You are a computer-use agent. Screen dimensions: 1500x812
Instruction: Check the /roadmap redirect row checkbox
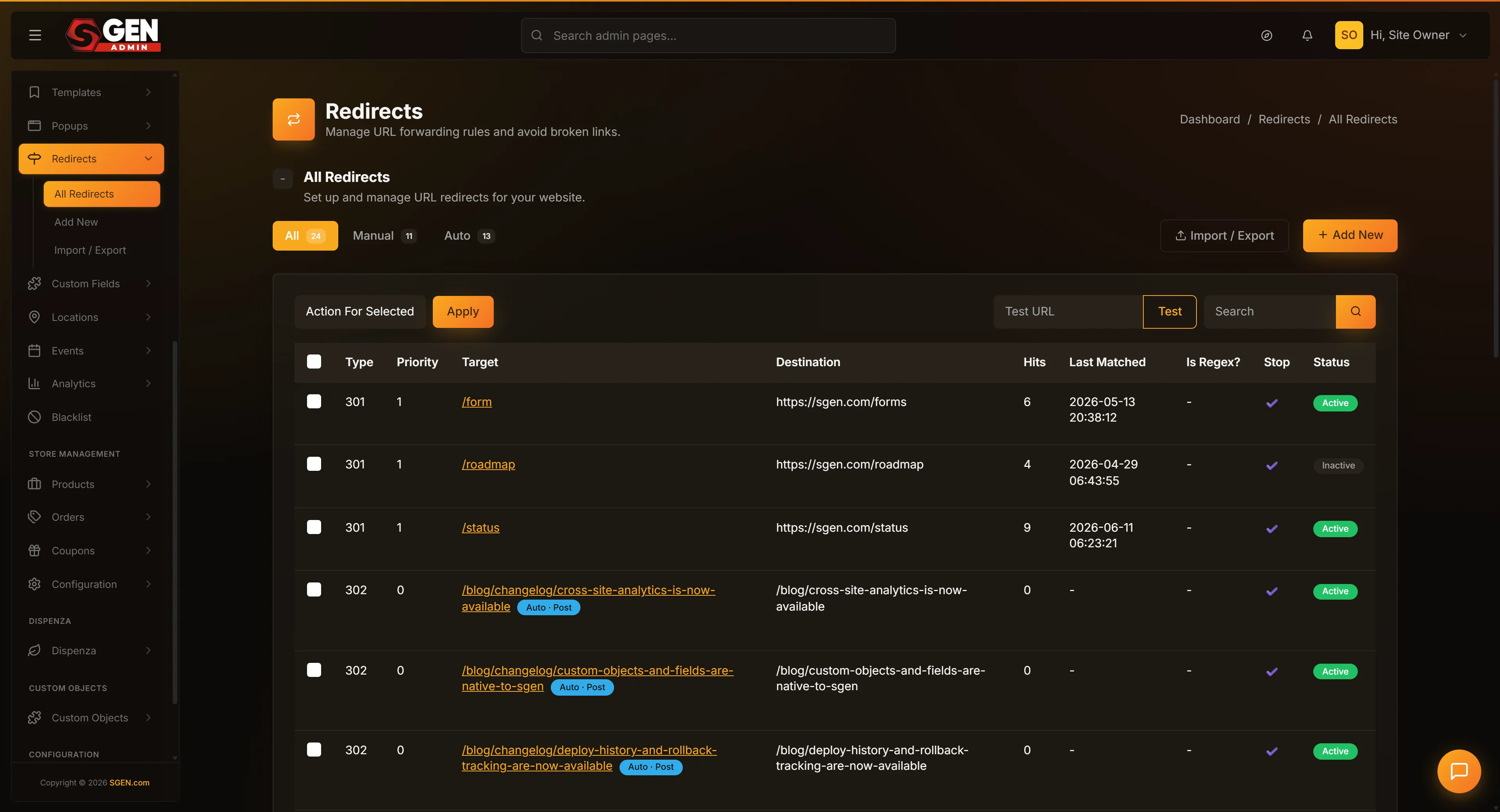click(314, 463)
